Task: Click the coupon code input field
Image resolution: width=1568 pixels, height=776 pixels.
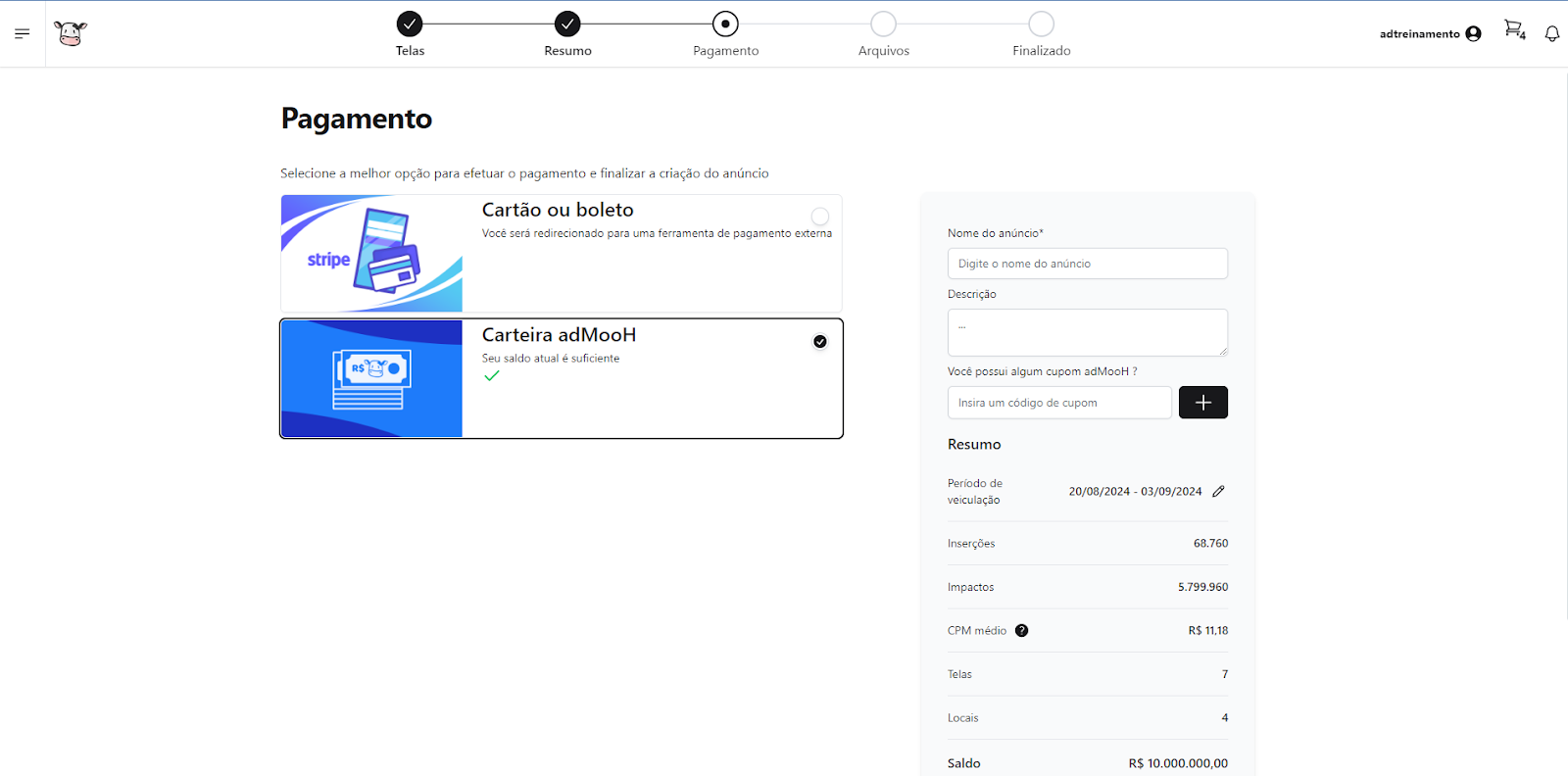Action: tap(1059, 403)
